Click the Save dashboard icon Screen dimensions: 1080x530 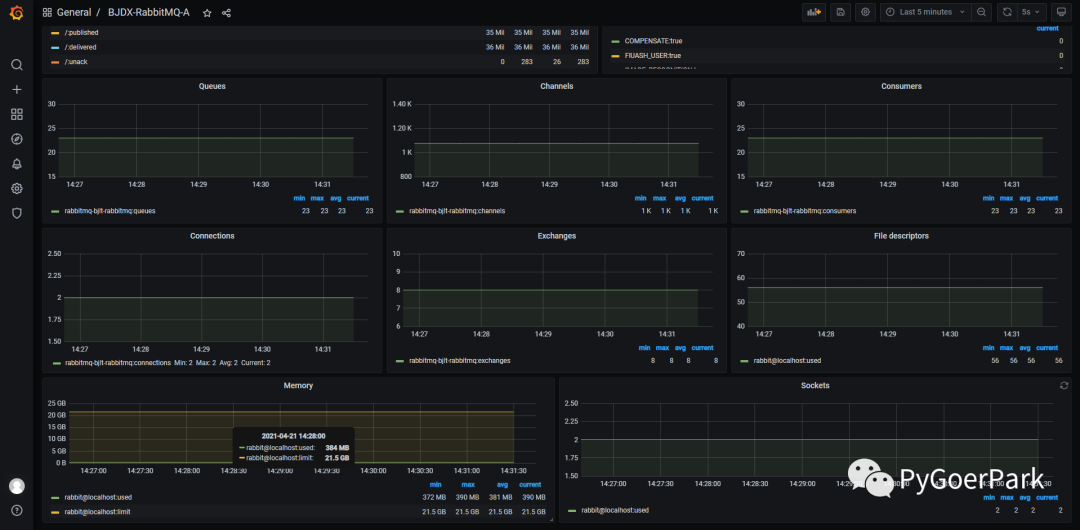tap(841, 12)
